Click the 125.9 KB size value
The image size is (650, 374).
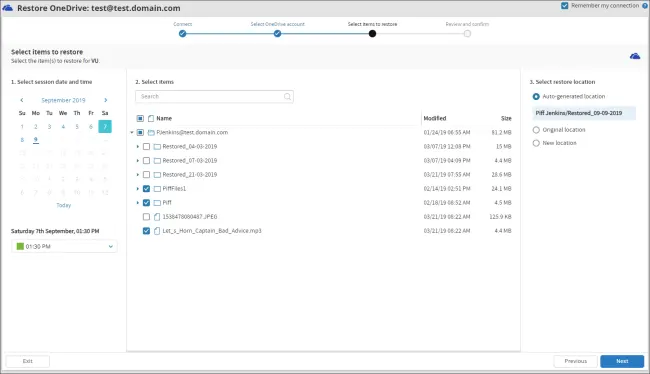point(500,217)
